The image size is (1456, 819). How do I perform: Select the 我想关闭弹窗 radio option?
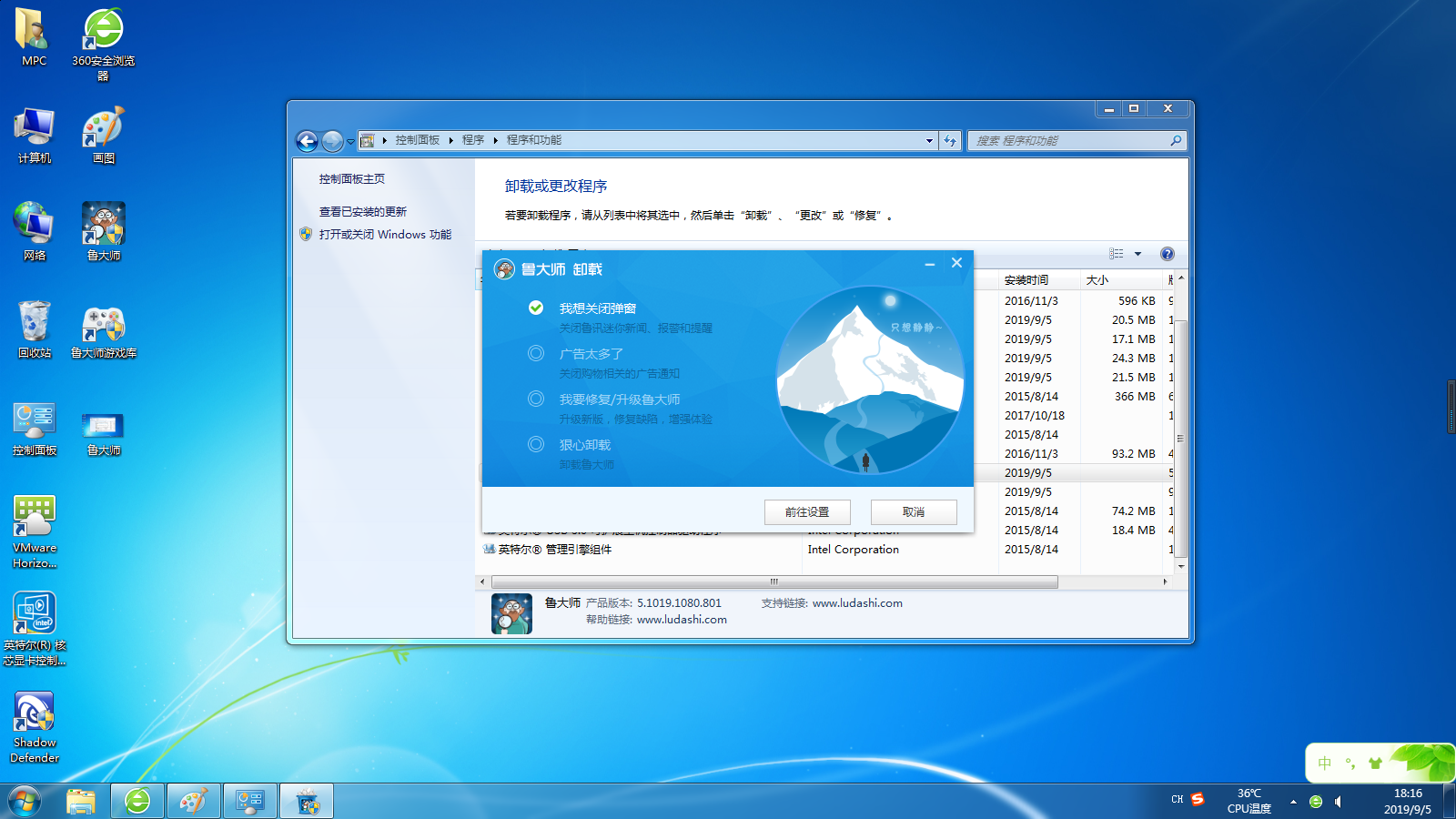[536, 308]
